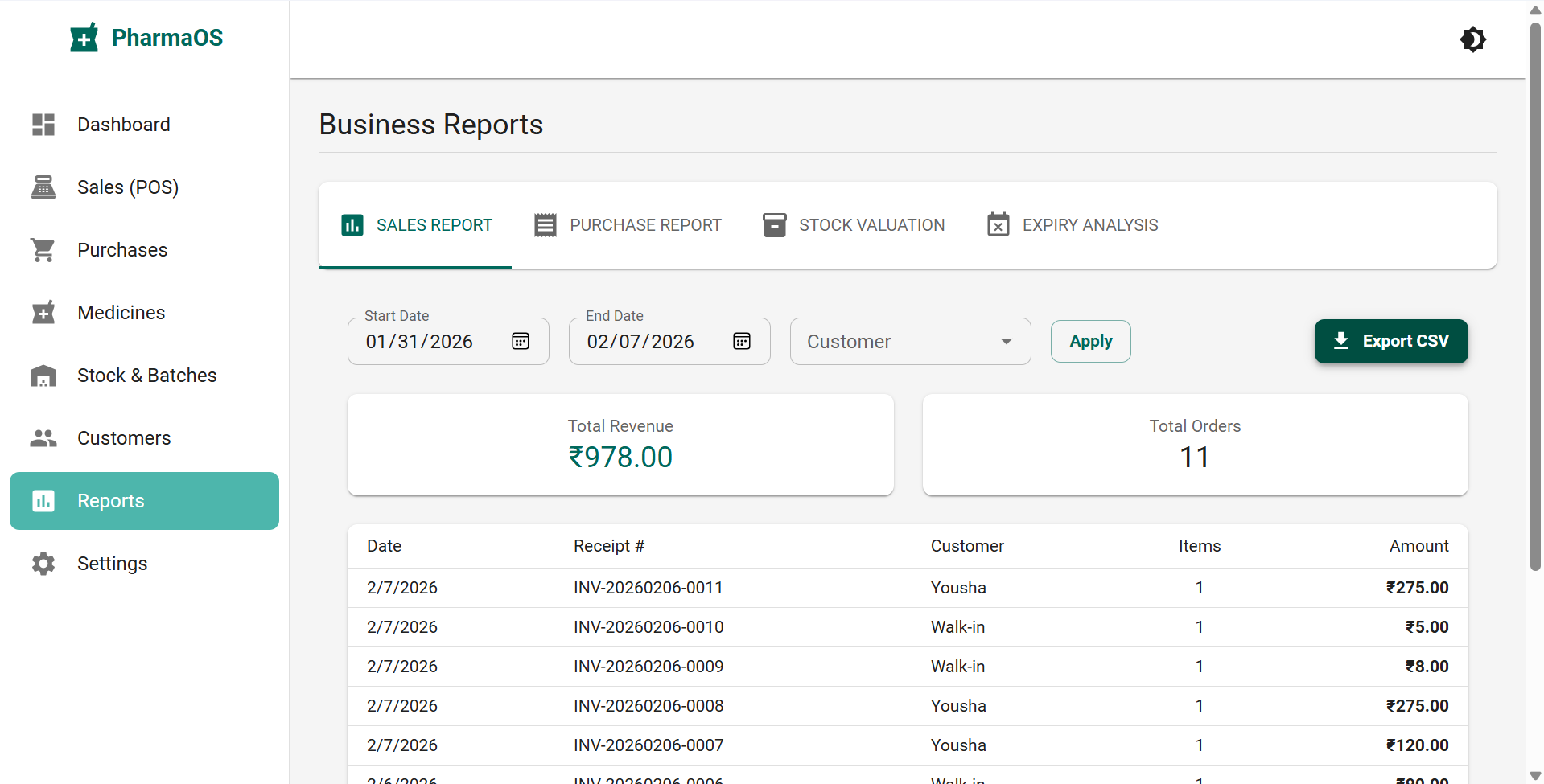Go to Purchases cart icon
The width and height of the screenshot is (1544, 784).
click(43, 250)
